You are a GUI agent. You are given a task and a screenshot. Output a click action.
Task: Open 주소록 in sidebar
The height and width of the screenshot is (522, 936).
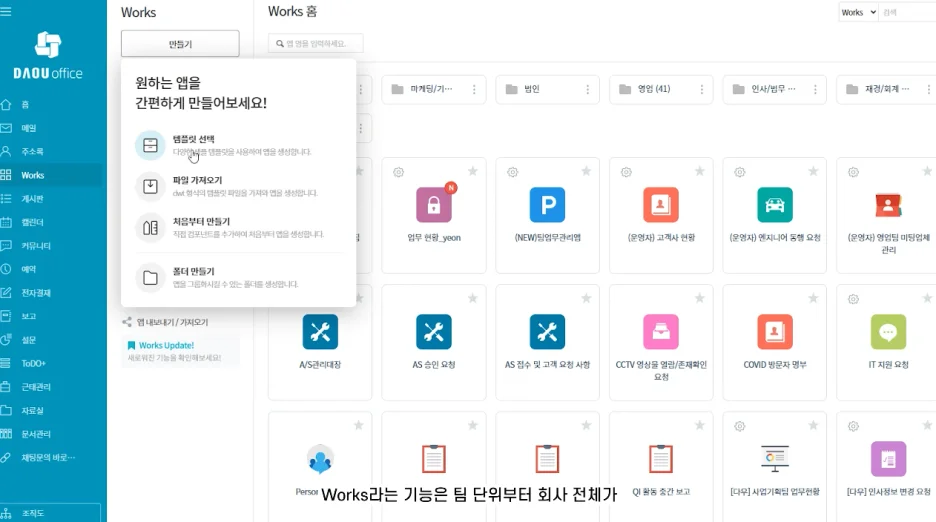[x=32, y=152]
